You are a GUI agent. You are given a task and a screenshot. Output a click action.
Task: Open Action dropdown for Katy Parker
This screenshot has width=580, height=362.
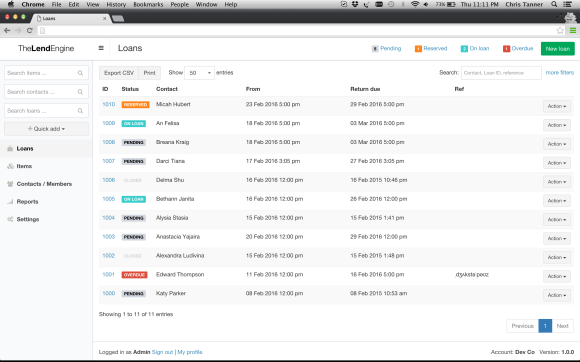coord(557,295)
